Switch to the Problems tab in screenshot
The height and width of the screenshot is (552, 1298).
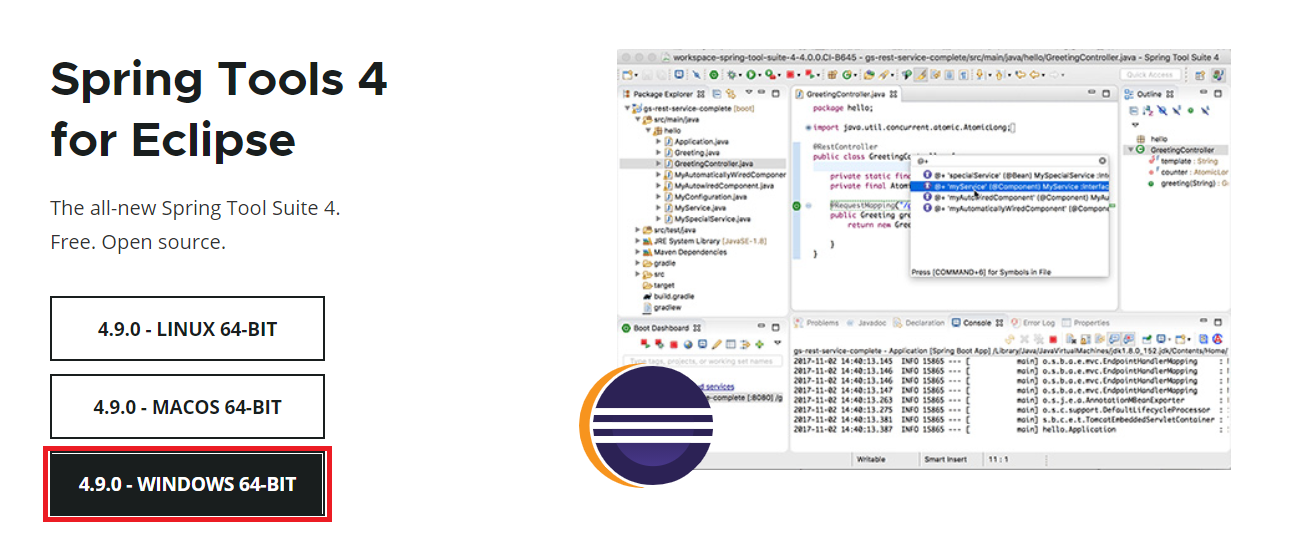click(x=817, y=323)
